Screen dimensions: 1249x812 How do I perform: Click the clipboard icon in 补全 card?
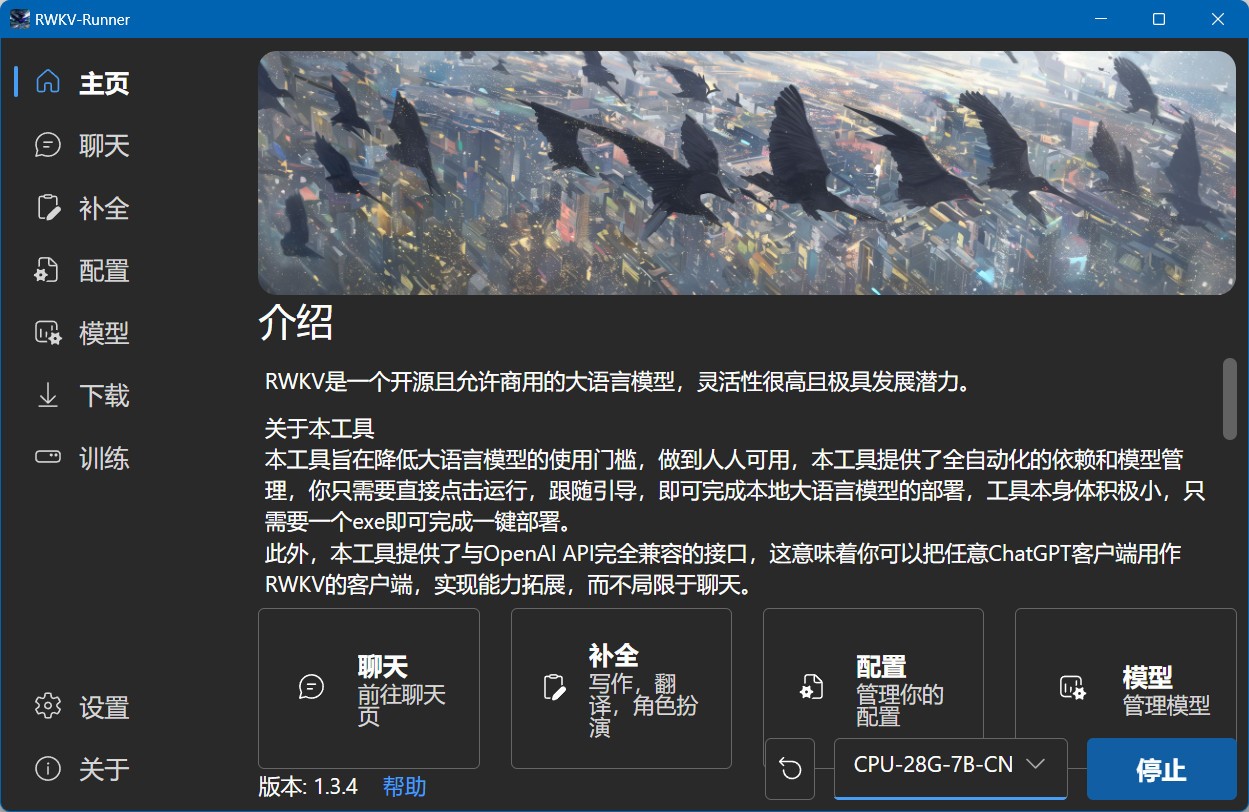point(553,687)
